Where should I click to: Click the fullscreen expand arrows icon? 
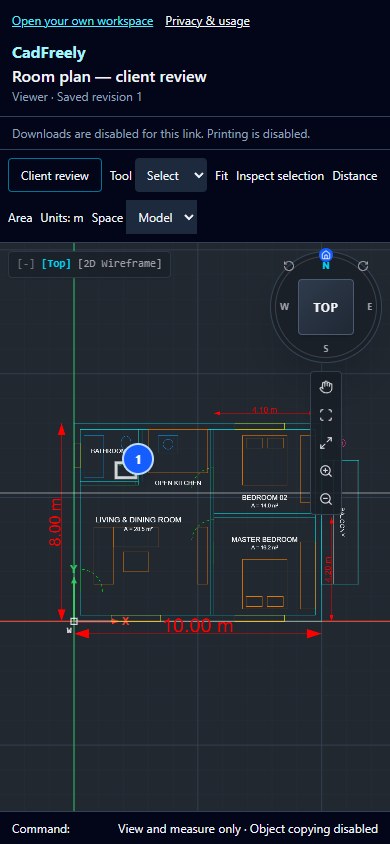[325, 443]
